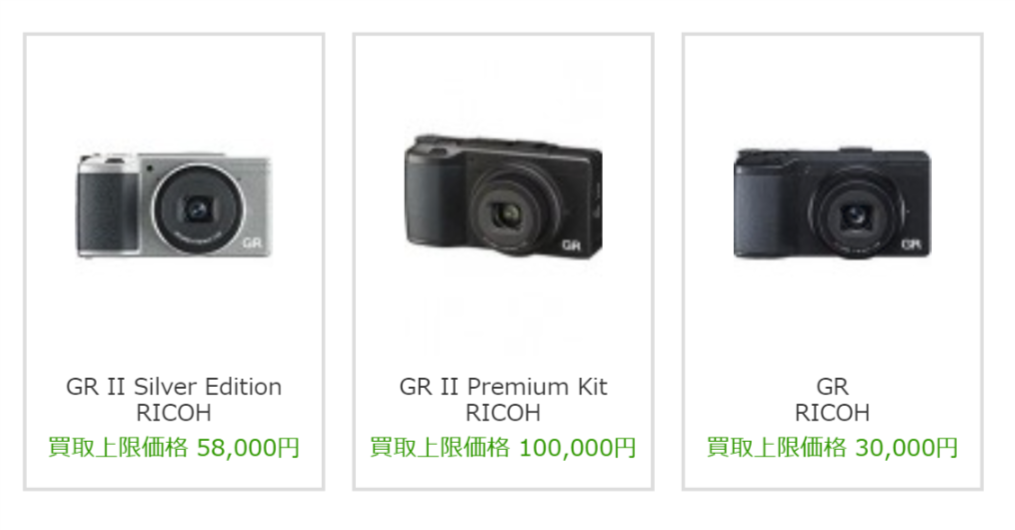The image size is (1015, 530).
Task: Click blank area above Premium Kit camera image
Action: tap(503, 84)
